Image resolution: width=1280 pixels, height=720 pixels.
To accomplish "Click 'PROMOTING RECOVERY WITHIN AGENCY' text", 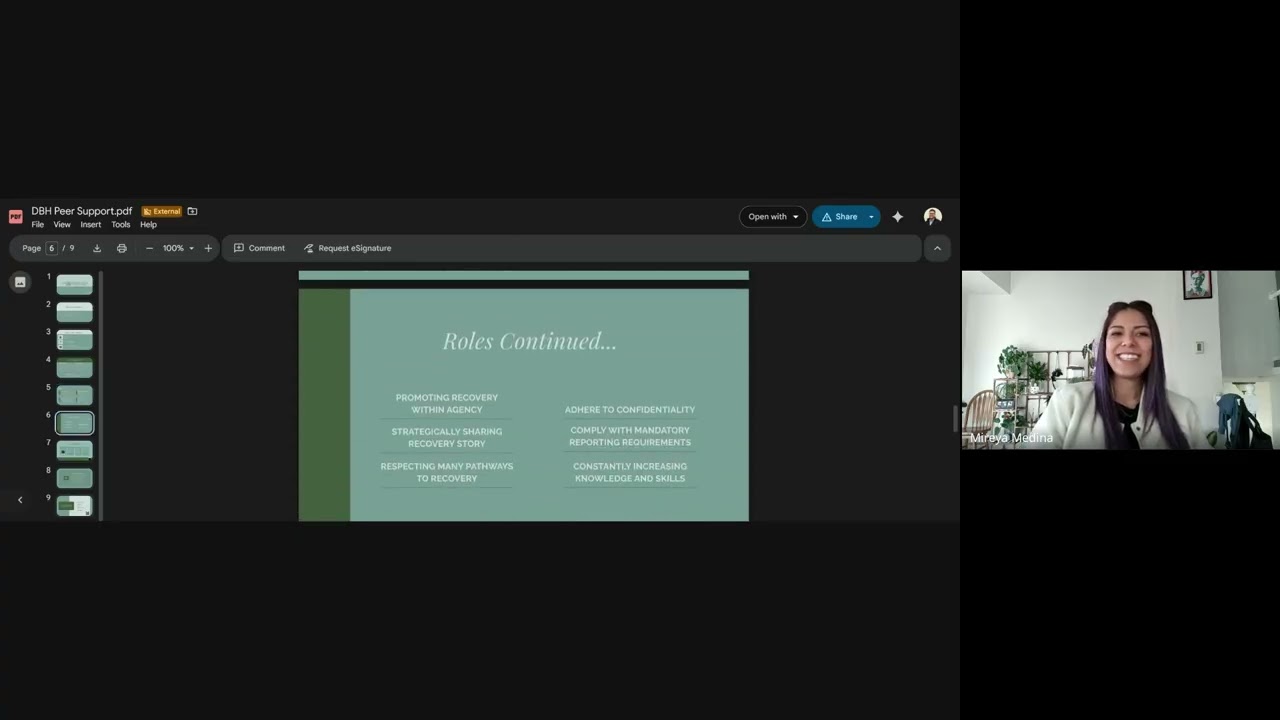I will [447, 403].
